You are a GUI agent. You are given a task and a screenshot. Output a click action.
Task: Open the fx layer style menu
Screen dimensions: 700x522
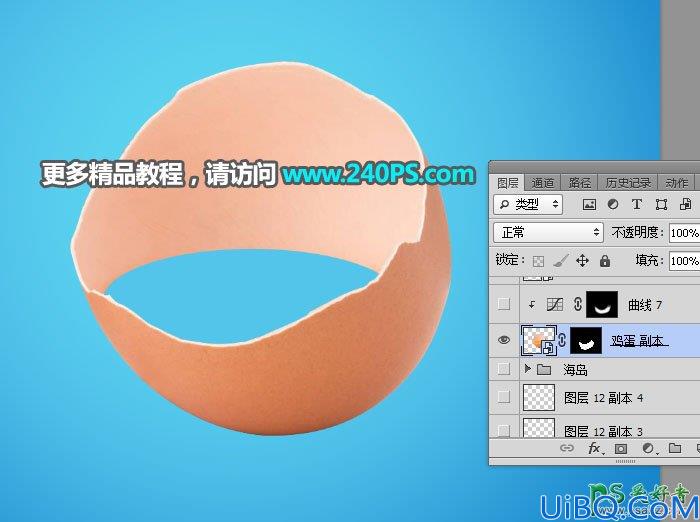tap(595, 448)
